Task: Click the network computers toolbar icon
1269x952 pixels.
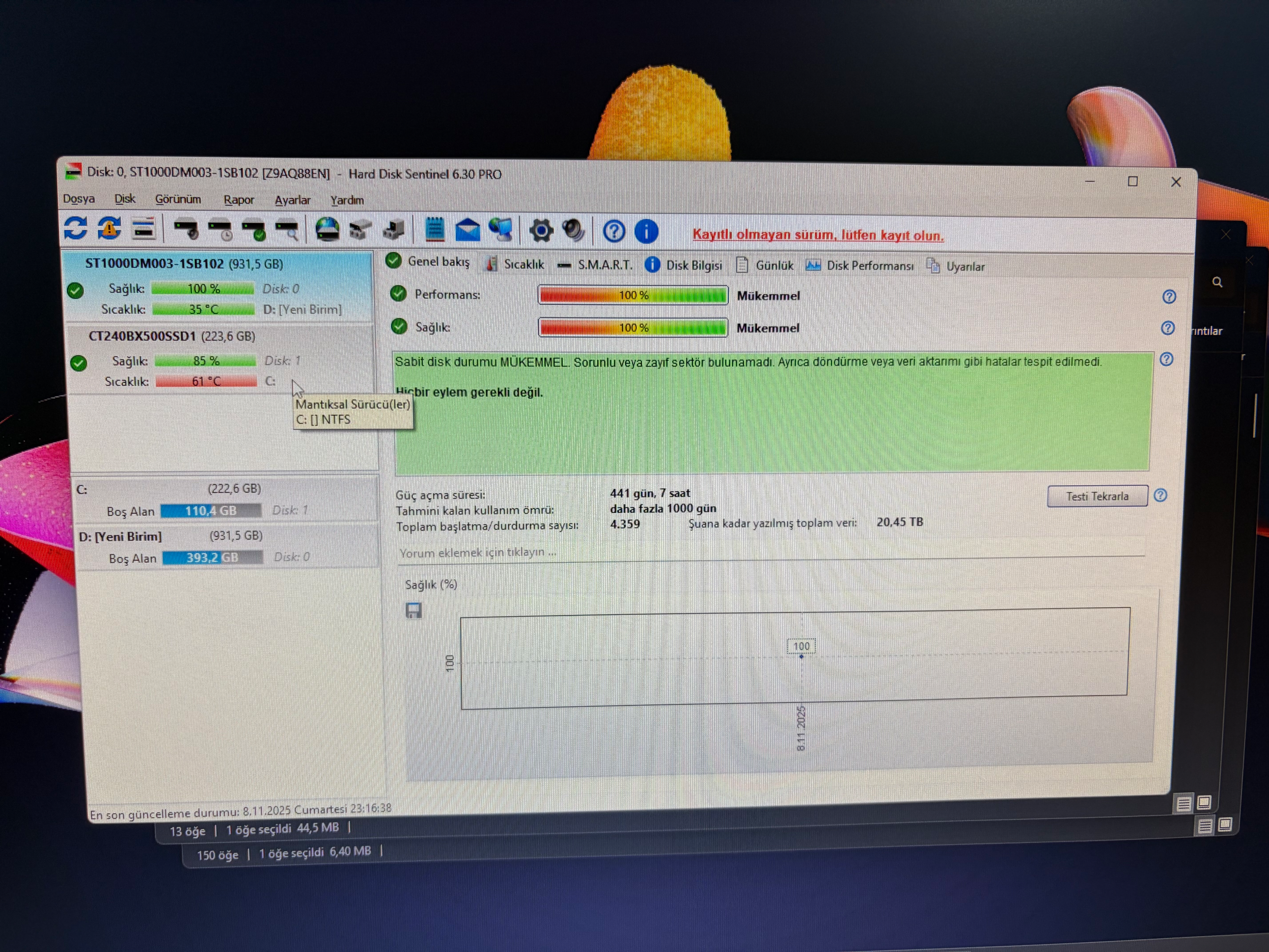Action: (x=502, y=230)
